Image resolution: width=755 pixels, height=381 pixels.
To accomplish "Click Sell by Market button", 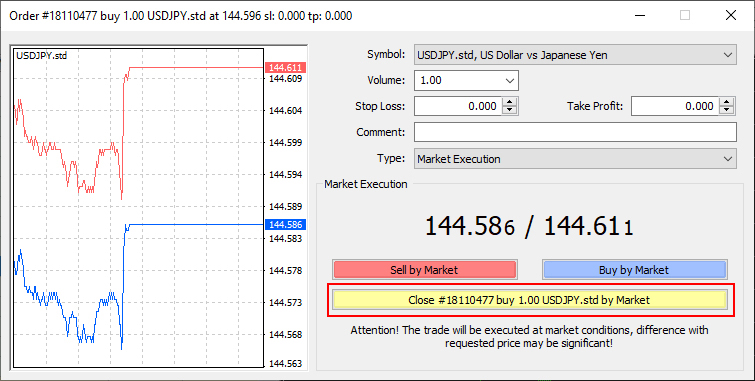I will tap(424, 270).
